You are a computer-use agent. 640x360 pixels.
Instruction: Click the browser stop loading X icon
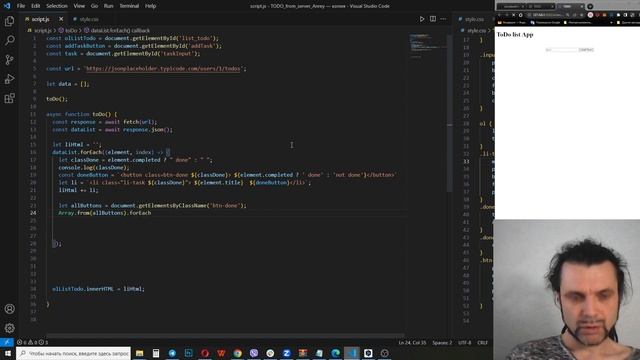513,15
